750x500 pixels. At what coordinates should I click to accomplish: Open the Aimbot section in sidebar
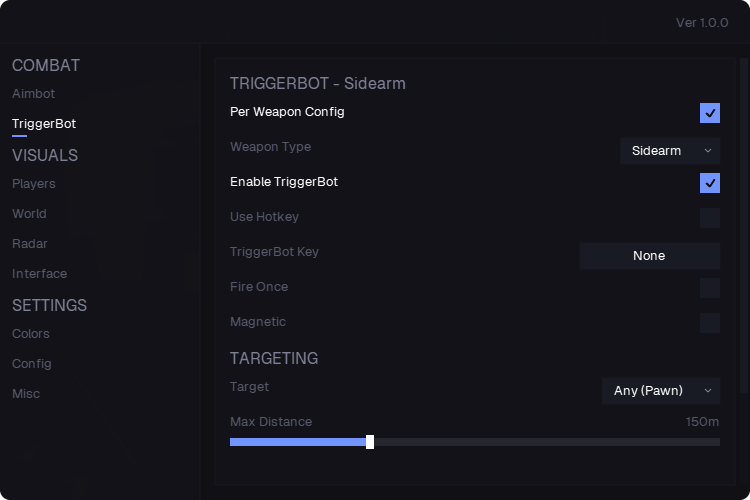(x=33, y=94)
